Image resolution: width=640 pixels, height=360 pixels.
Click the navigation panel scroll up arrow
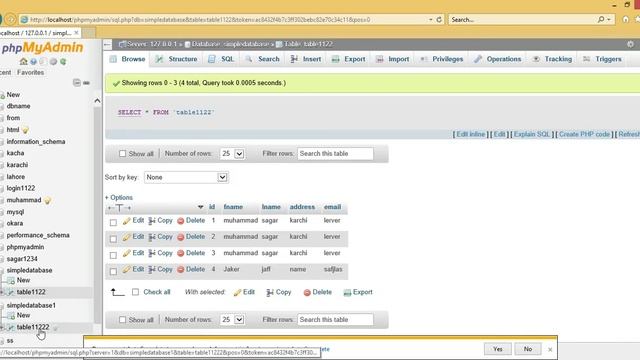tap(97, 100)
